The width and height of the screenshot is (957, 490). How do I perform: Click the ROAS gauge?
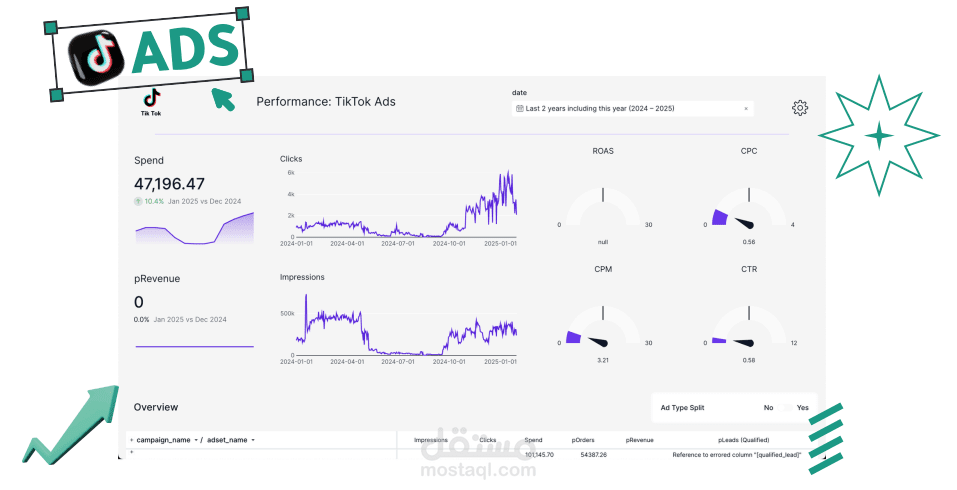click(603, 206)
